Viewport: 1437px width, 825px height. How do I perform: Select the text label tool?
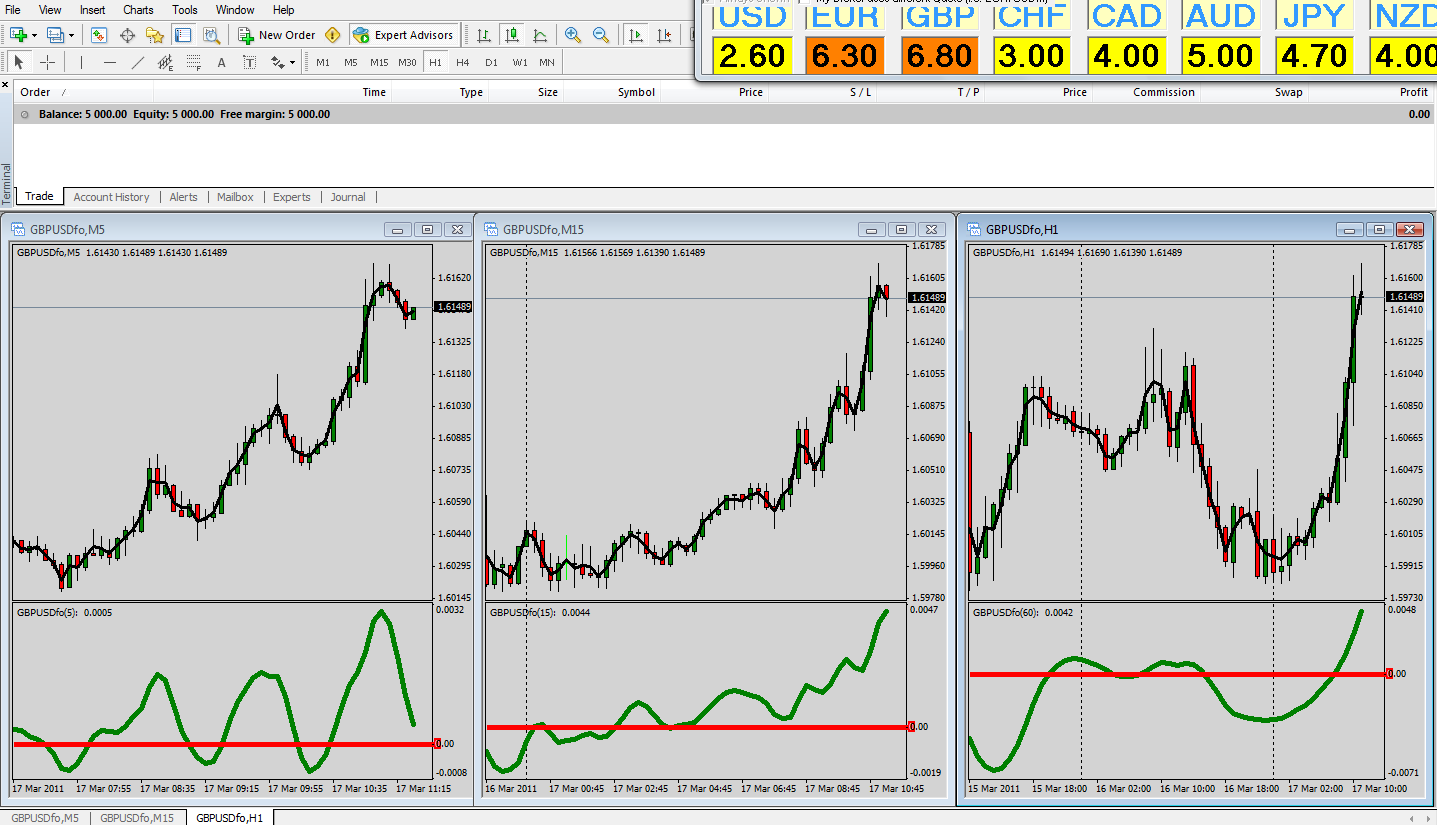(x=249, y=62)
